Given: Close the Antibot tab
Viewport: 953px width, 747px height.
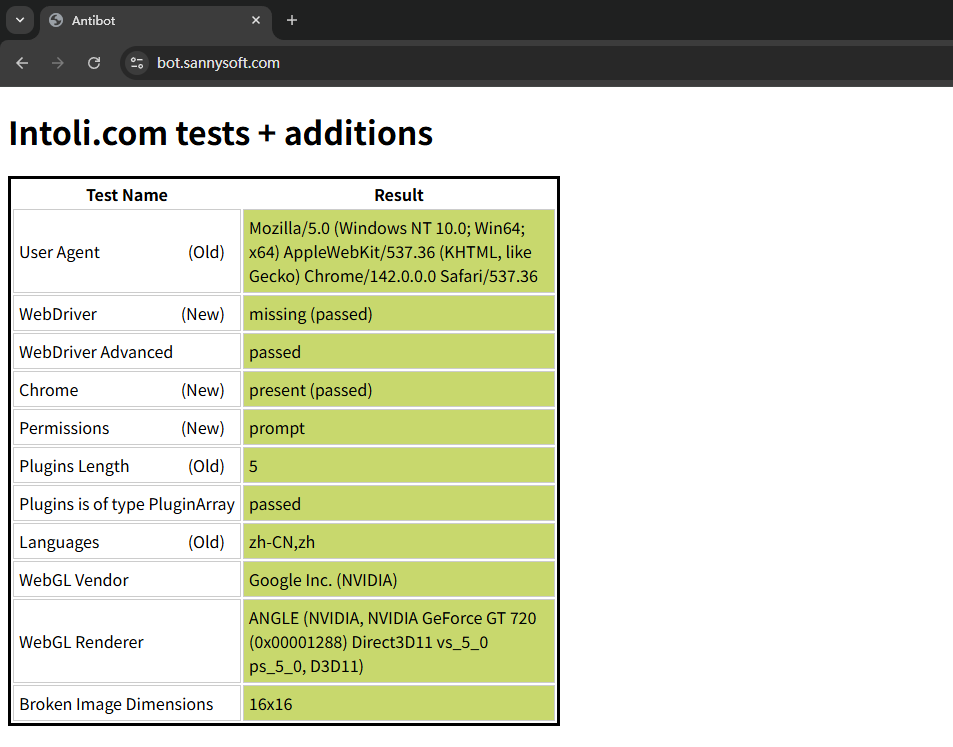Looking at the screenshot, I should [256, 20].
